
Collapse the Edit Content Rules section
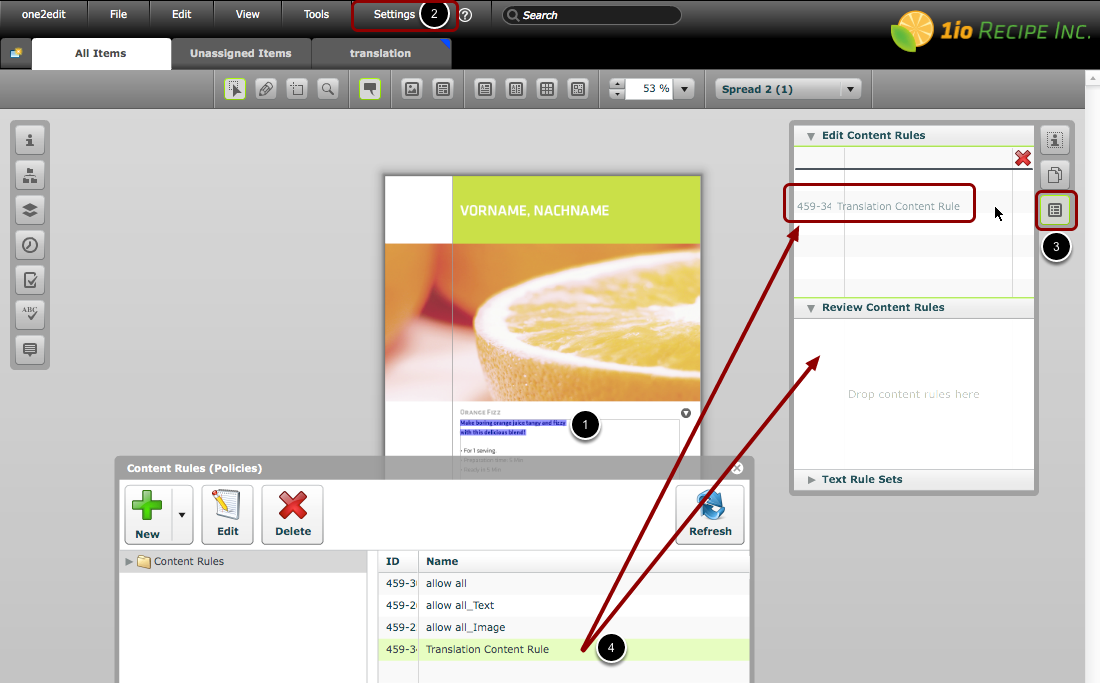coord(811,136)
